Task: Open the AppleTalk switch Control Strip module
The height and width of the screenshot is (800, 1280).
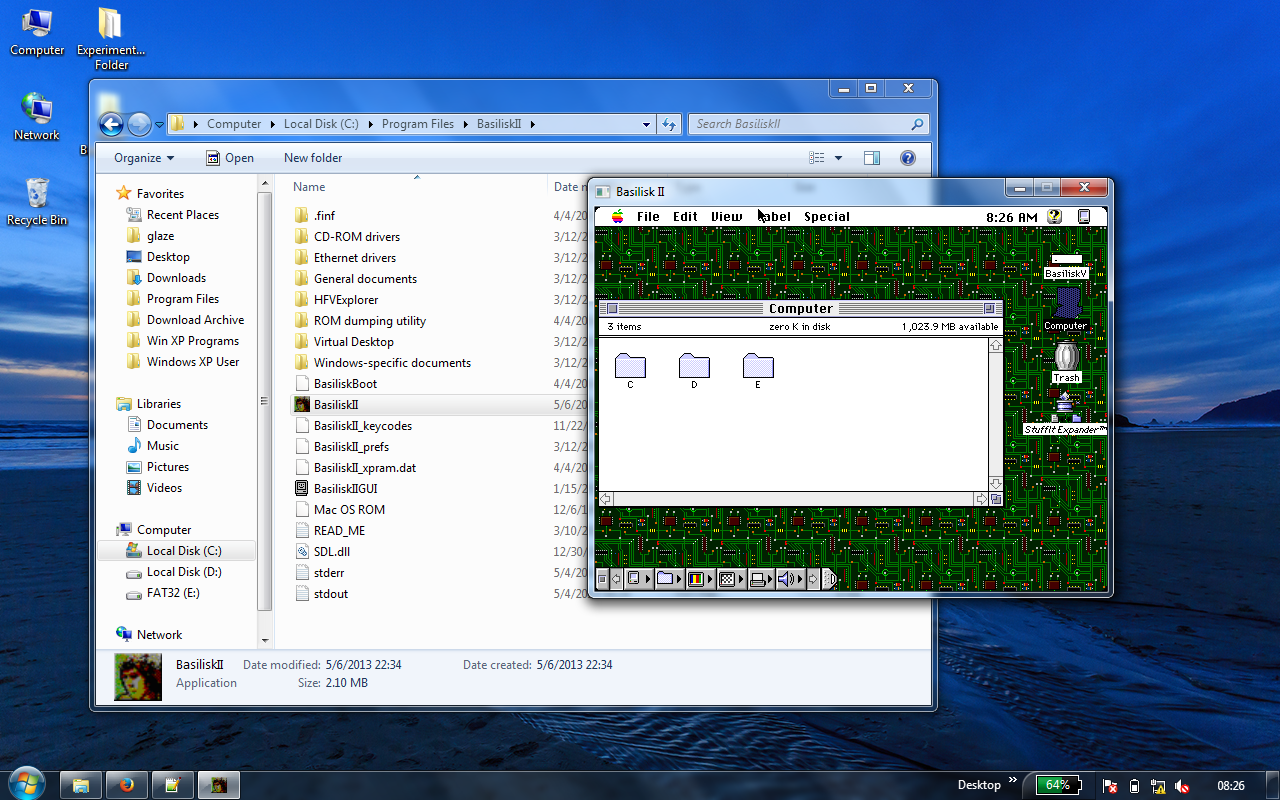Action: 639,579
